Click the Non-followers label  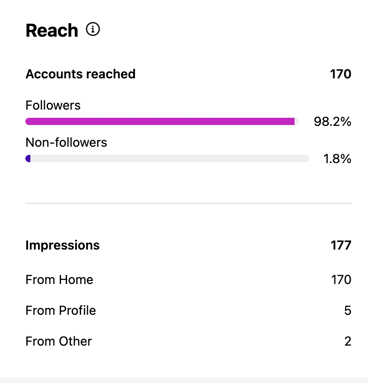pyautogui.click(x=66, y=143)
